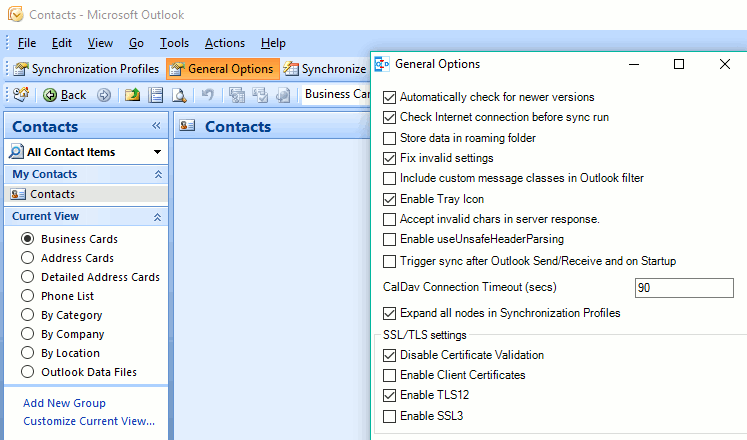Viewport: 747px width, 440px height.
Task: Open the Go menu
Action: coord(136,43)
